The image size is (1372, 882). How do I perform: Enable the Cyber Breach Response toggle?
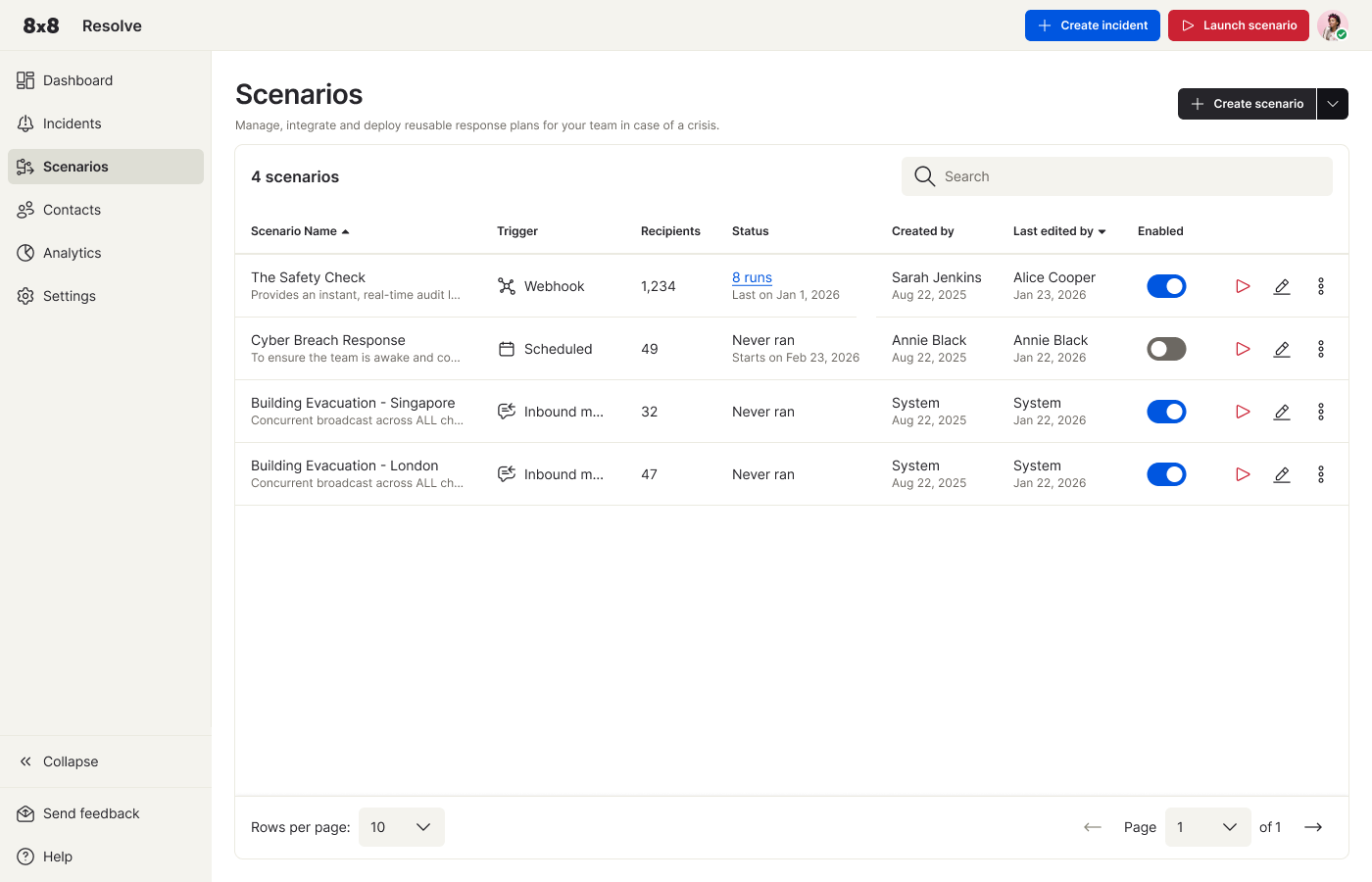tap(1166, 349)
